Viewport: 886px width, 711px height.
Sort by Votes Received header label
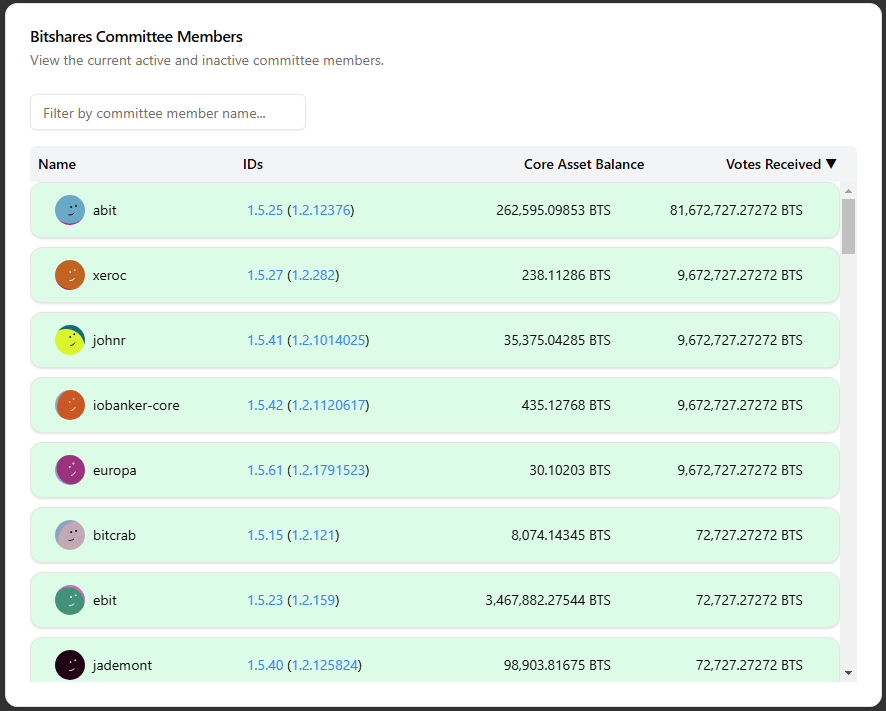coord(773,164)
